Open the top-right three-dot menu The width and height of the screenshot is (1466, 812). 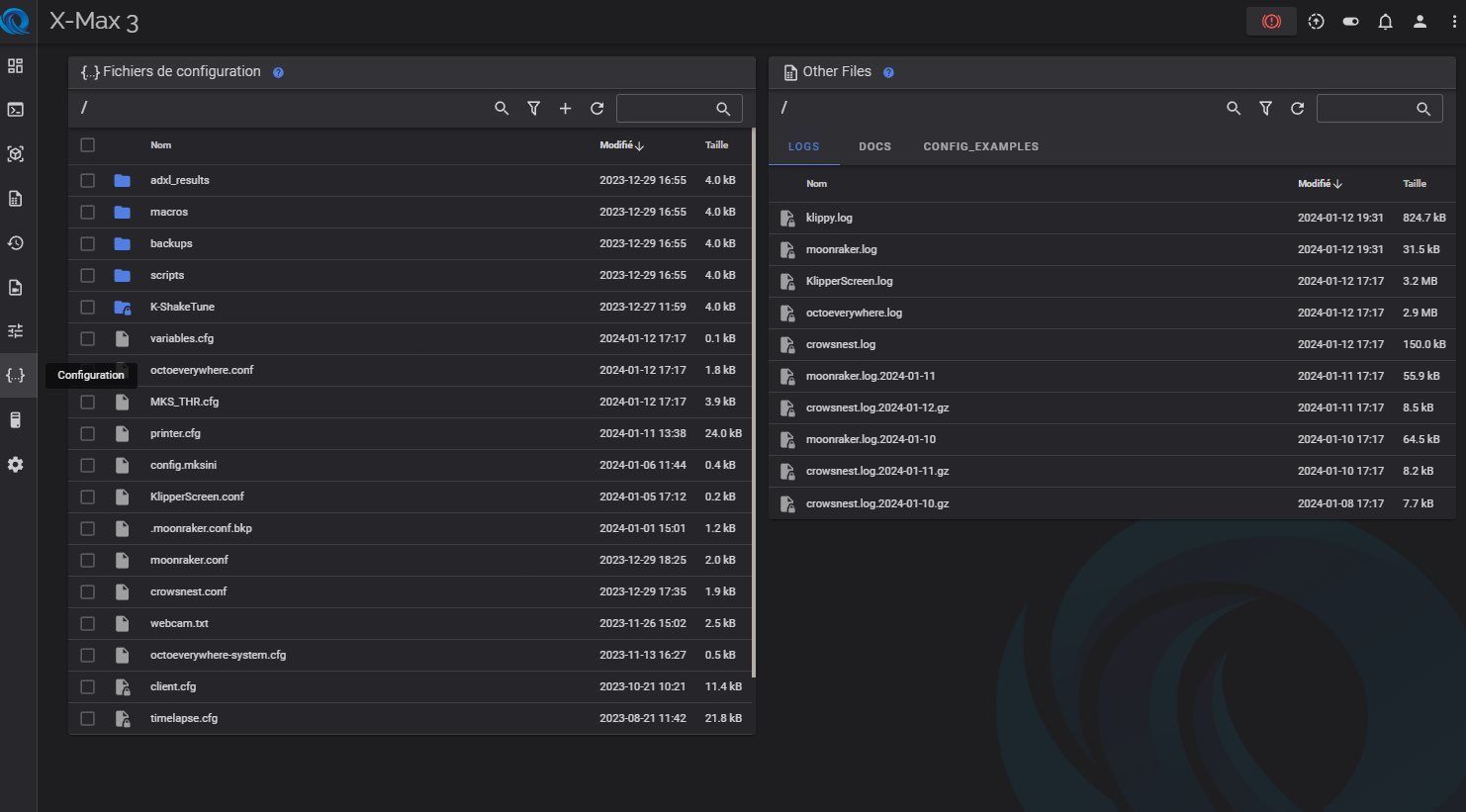click(x=1453, y=21)
